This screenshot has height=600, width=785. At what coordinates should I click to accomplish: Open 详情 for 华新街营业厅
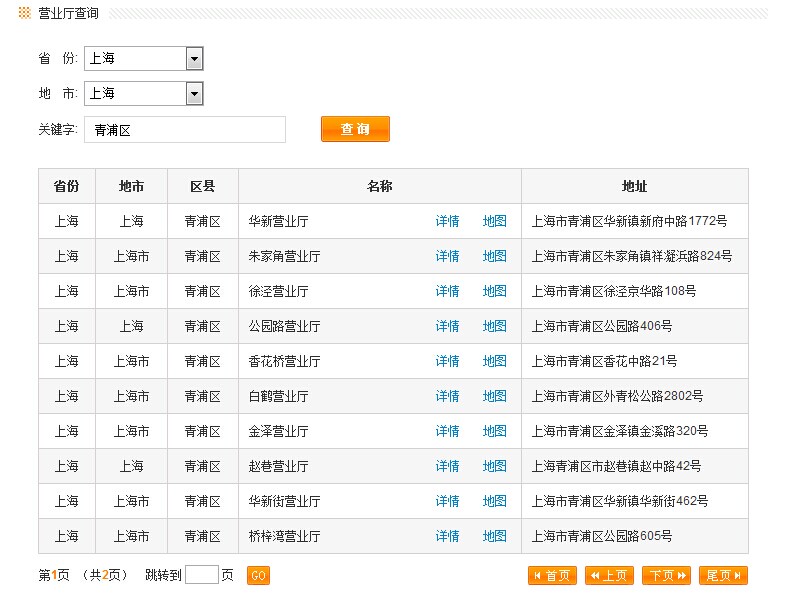click(x=447, y=501)
